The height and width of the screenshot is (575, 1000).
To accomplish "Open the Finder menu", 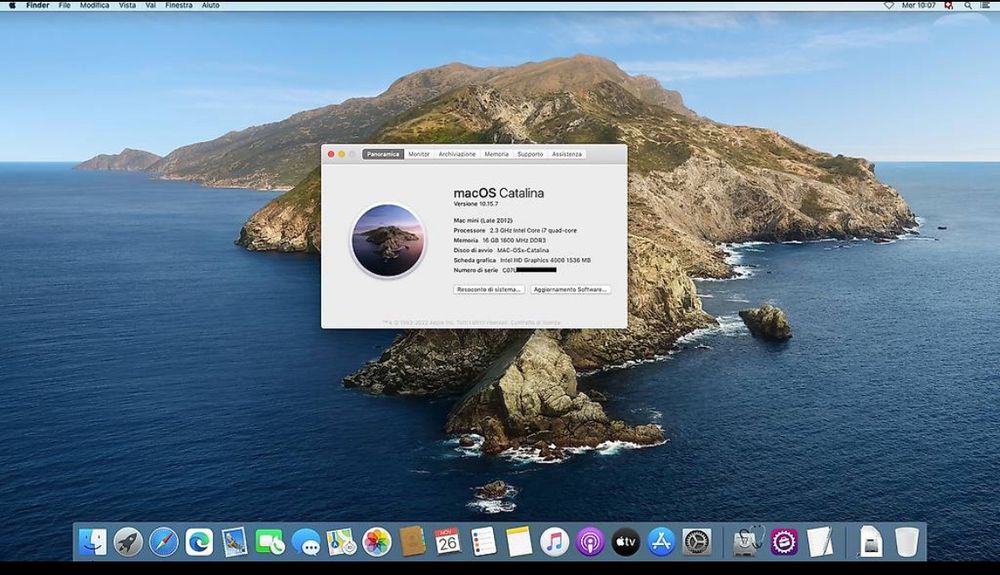I will click(38, 5).
